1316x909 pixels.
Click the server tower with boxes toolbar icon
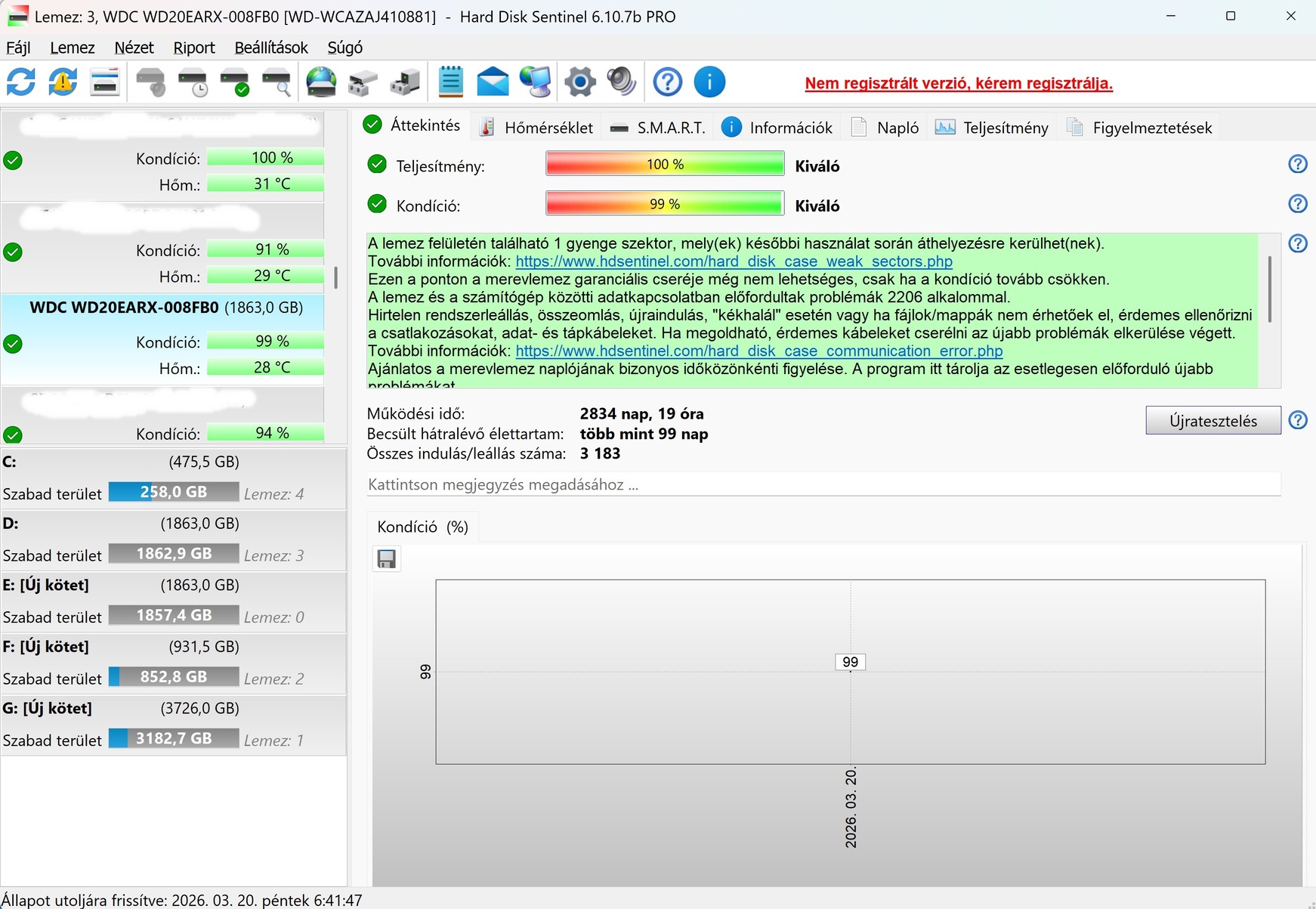pos(405,82)
